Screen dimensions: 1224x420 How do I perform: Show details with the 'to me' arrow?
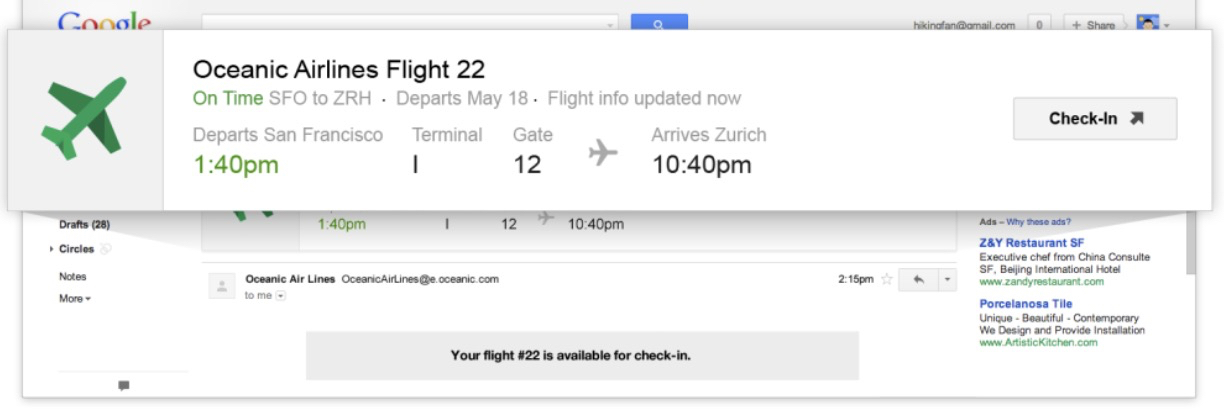(280, 296)
